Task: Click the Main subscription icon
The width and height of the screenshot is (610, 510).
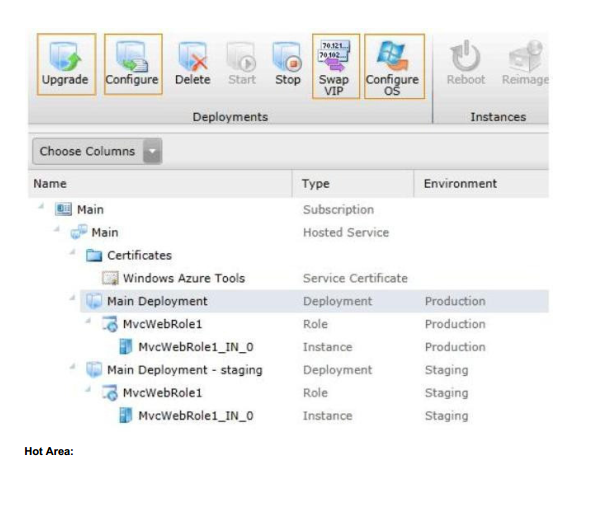Action: 63,209
